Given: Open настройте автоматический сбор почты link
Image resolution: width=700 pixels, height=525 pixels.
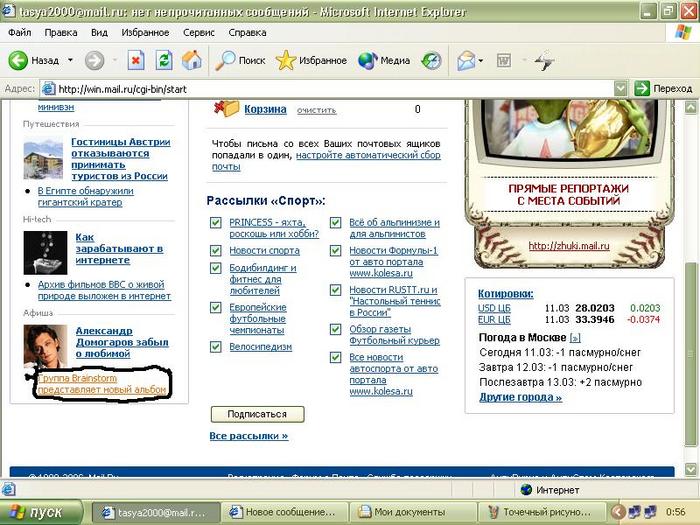Looking at the screenshot, I should pos(326,161).
